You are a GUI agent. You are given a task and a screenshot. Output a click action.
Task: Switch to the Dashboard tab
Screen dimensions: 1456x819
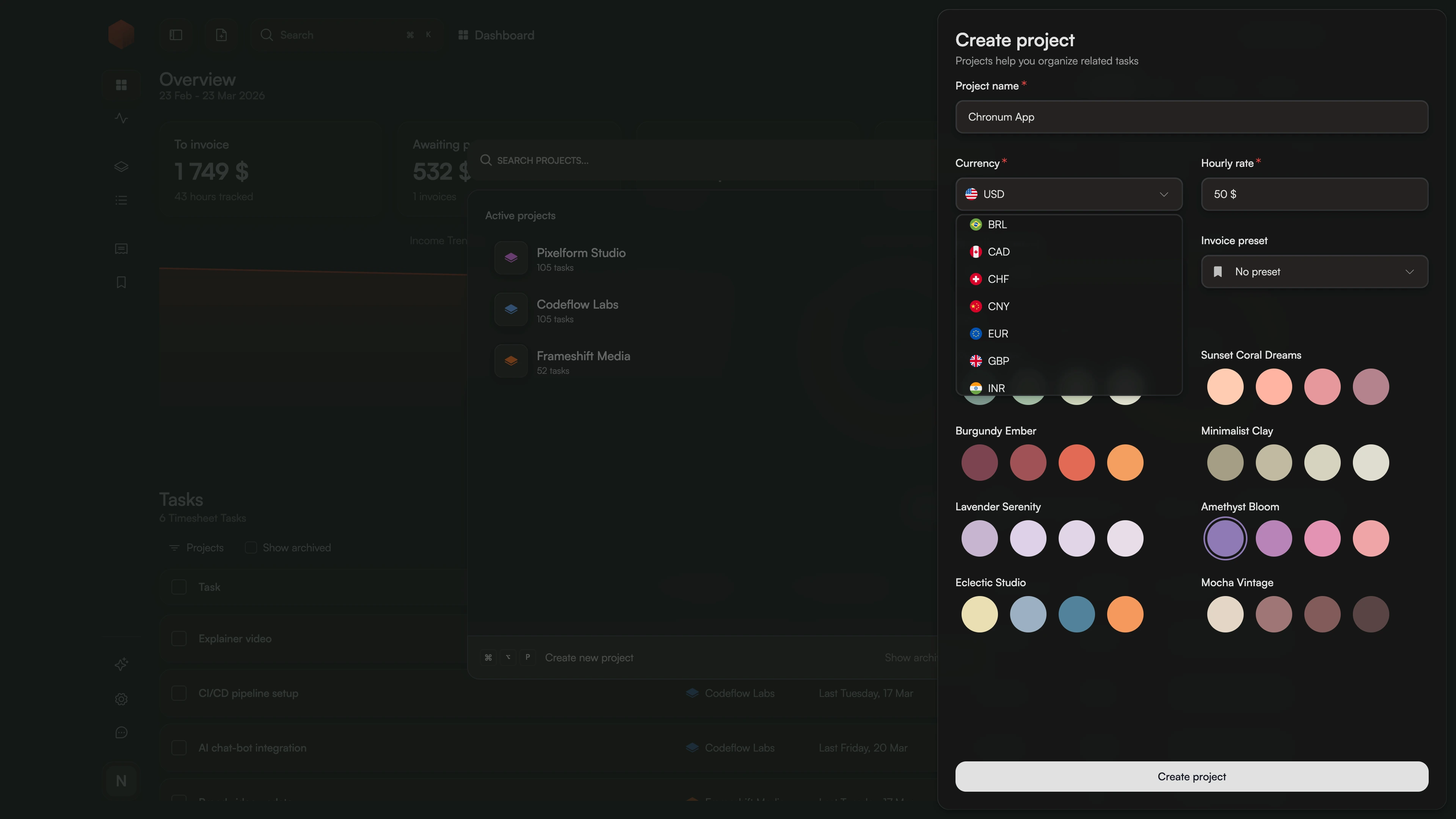coord(496,35)
